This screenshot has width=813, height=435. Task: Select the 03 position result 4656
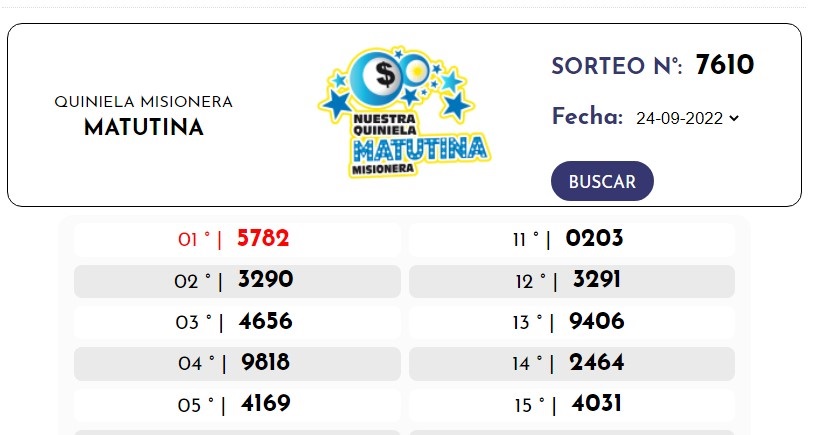click(266, 322)
